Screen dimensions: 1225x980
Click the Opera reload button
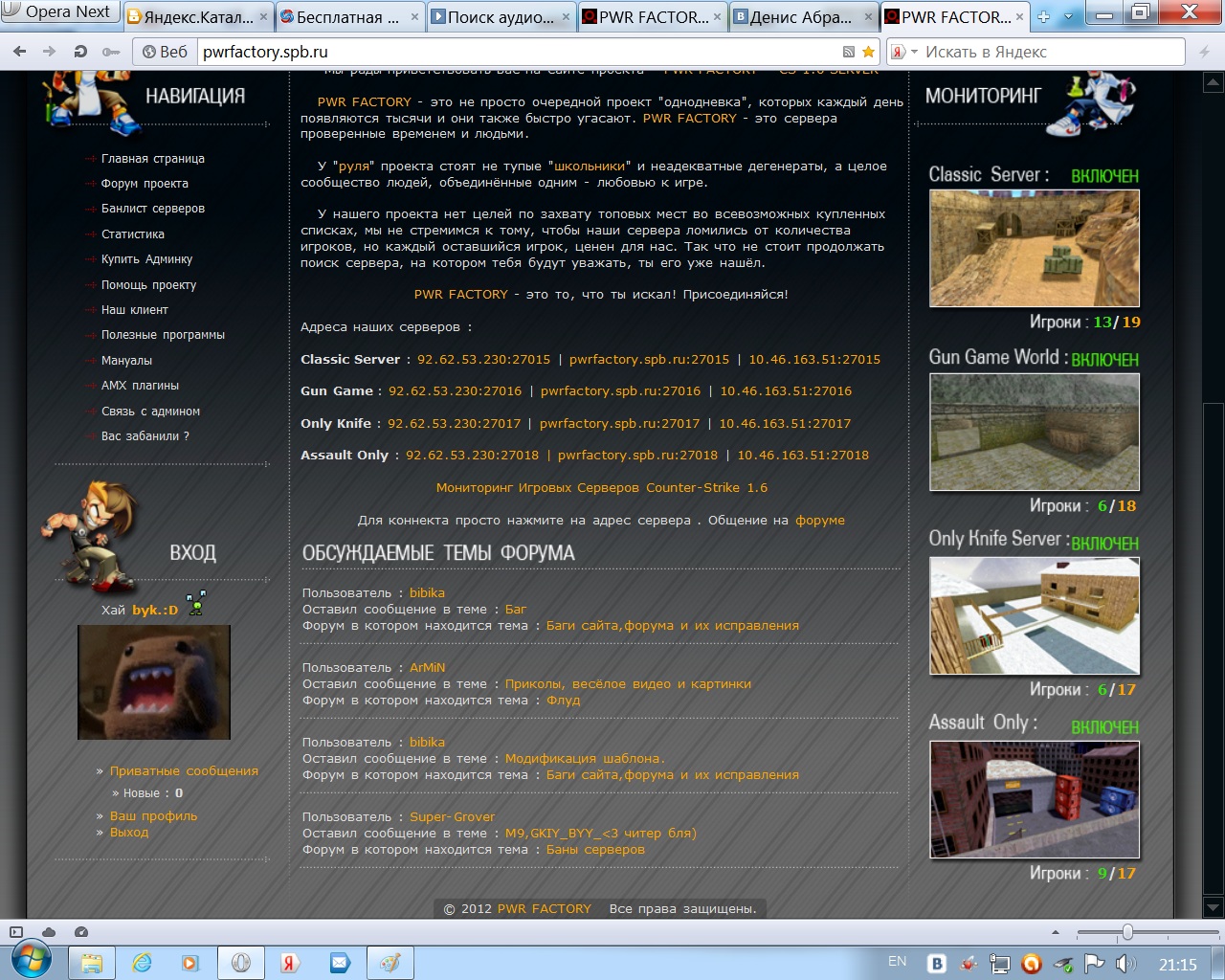(80, 52)
